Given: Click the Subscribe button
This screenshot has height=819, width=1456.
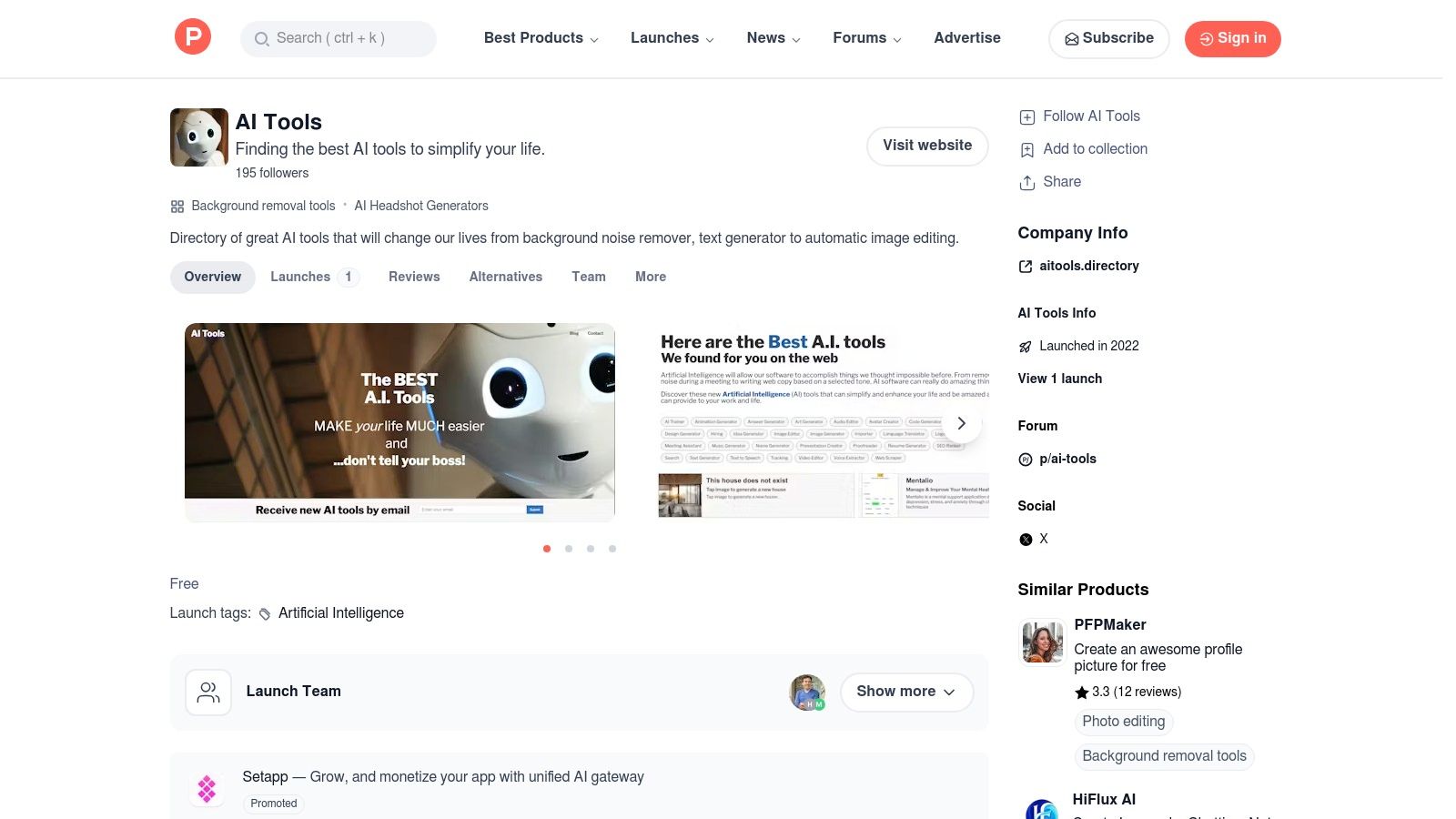Looking at the screenshot, I should click(1109, 38).
